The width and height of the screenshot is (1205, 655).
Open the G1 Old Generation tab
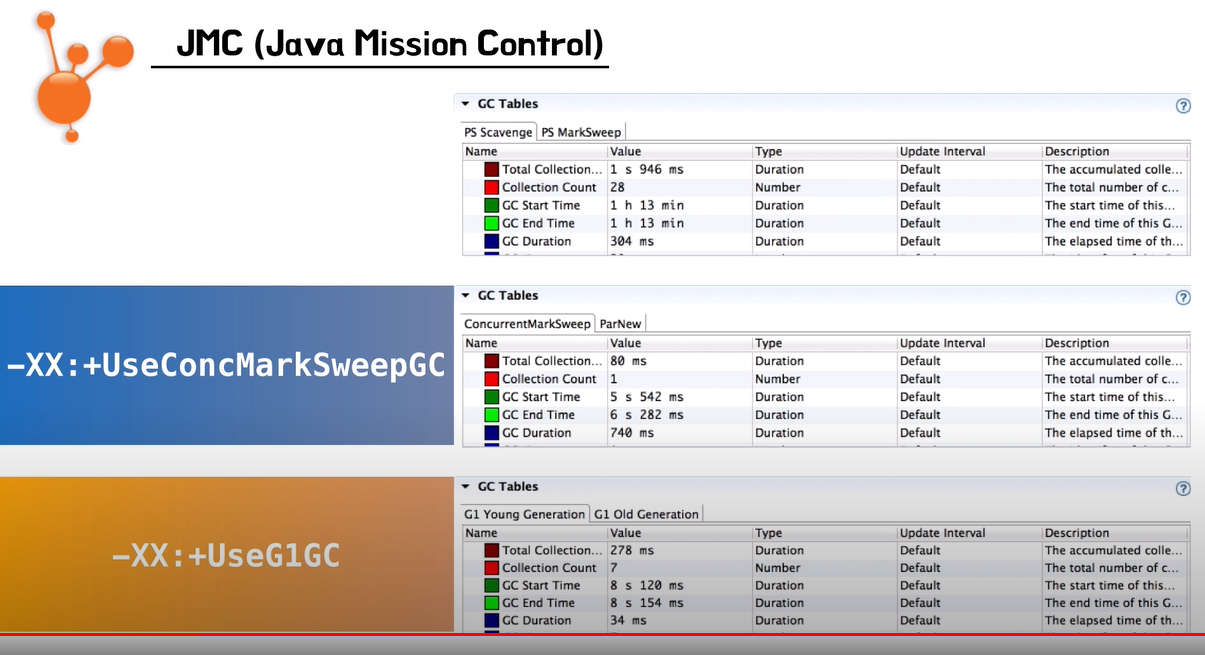tap(646, 514)
